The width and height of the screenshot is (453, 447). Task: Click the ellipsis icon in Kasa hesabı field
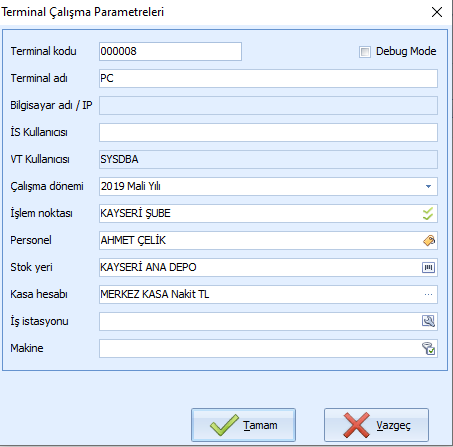[x=428, y=294]
